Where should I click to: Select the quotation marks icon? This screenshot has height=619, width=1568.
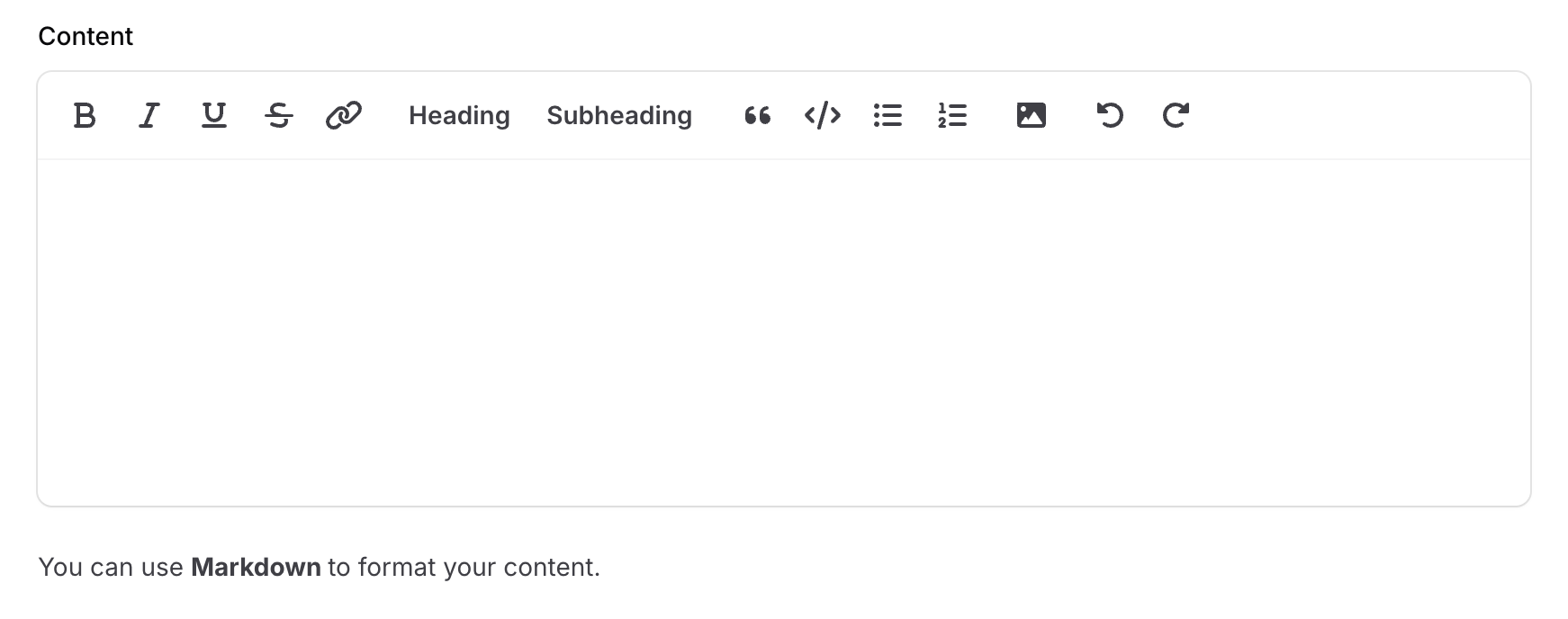point(756,115)
